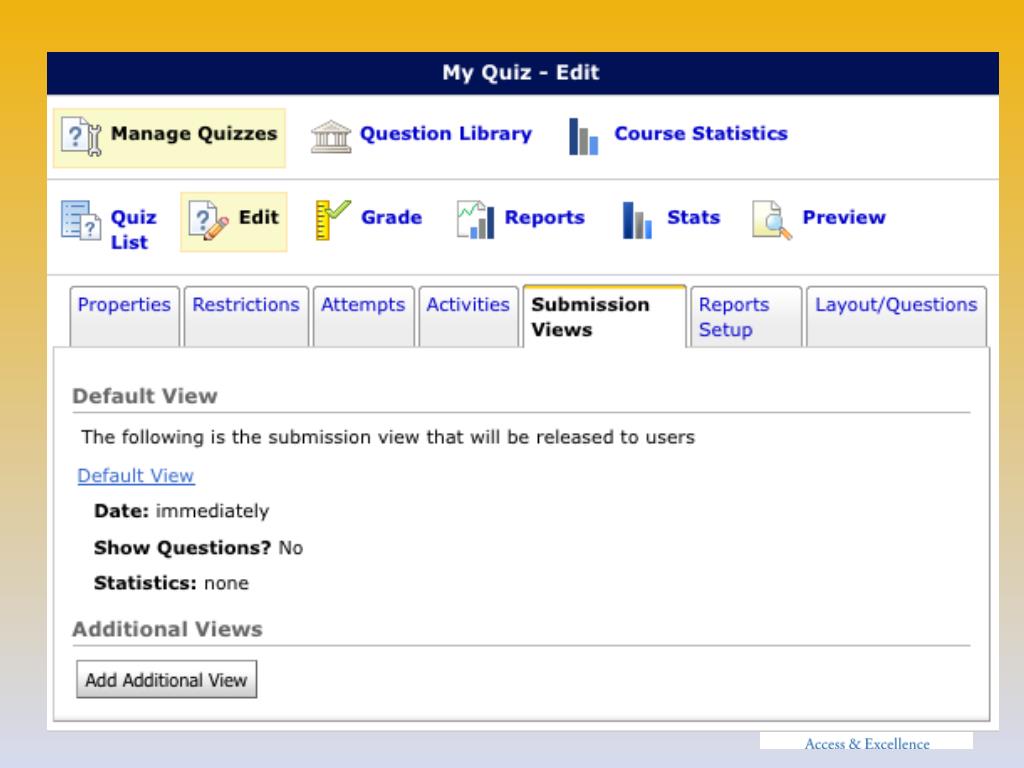Go to Quiz List
The width and height of the screenshot is (1024, 768).
point(133,229)
